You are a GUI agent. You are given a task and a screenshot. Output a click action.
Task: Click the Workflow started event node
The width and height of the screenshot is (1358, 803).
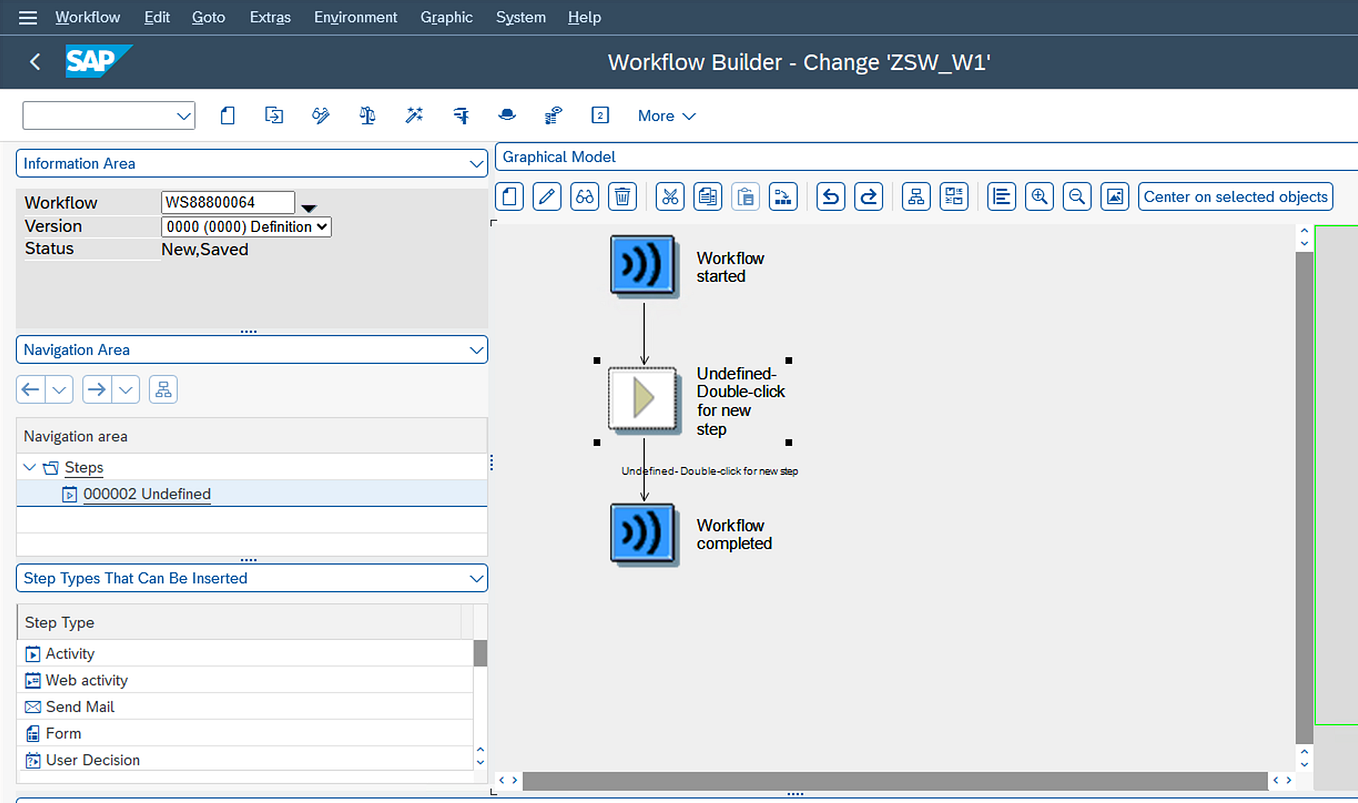(645, 266)
